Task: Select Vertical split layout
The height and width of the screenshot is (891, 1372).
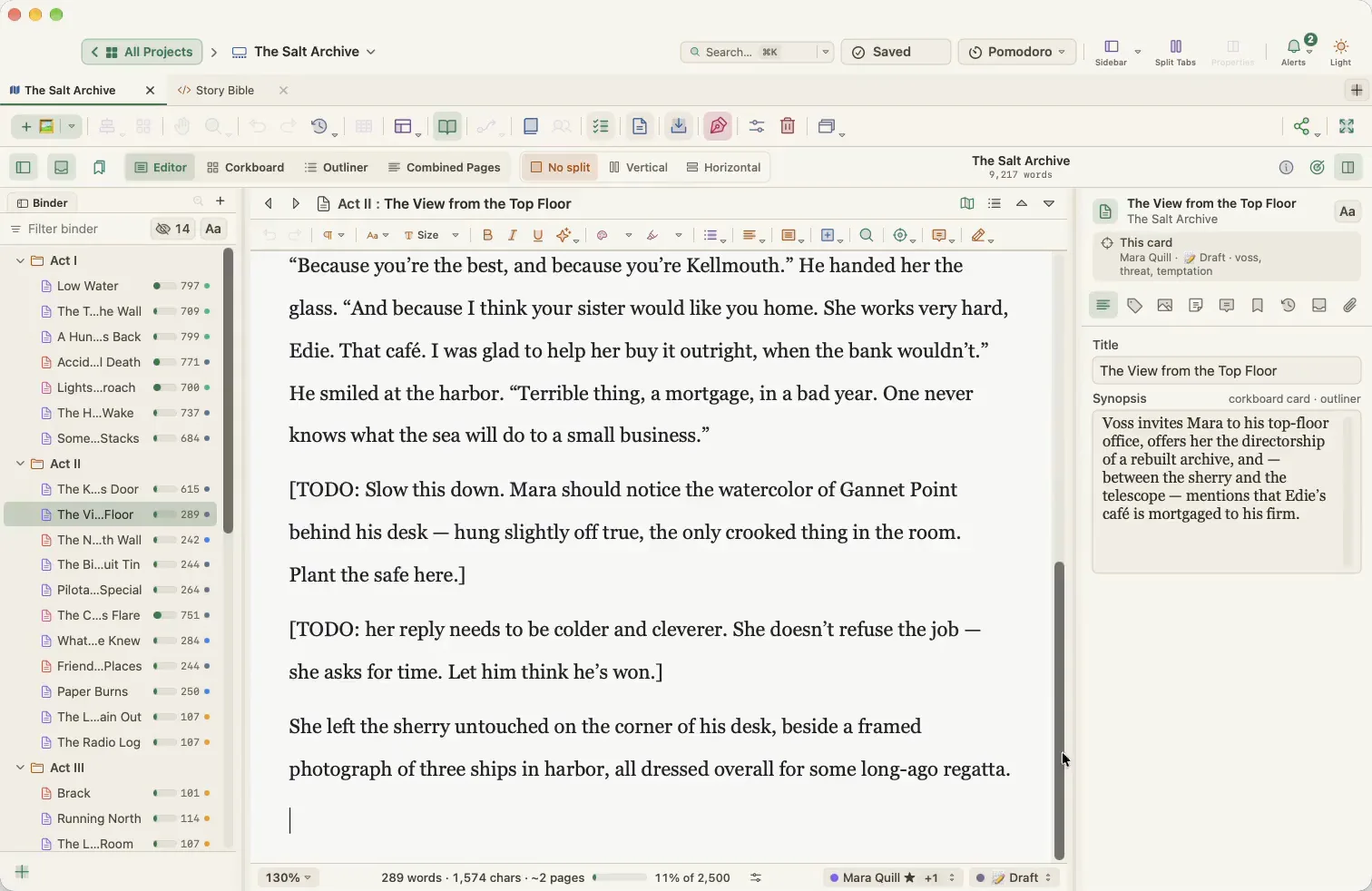Action: tap(638, 167)
